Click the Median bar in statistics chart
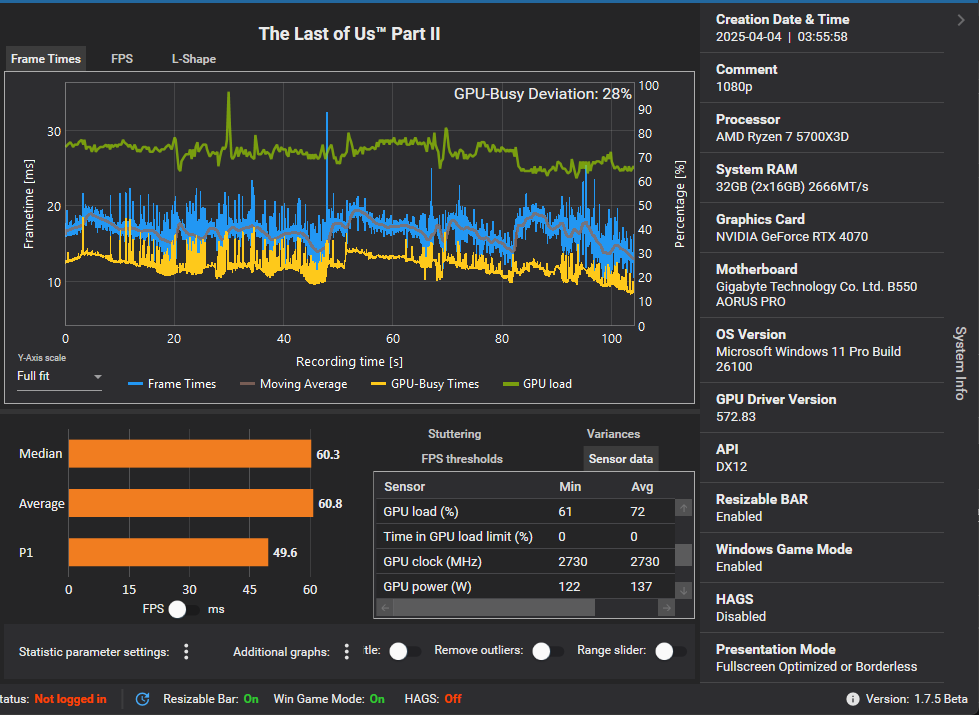979x715 pixels. [190, 454]
